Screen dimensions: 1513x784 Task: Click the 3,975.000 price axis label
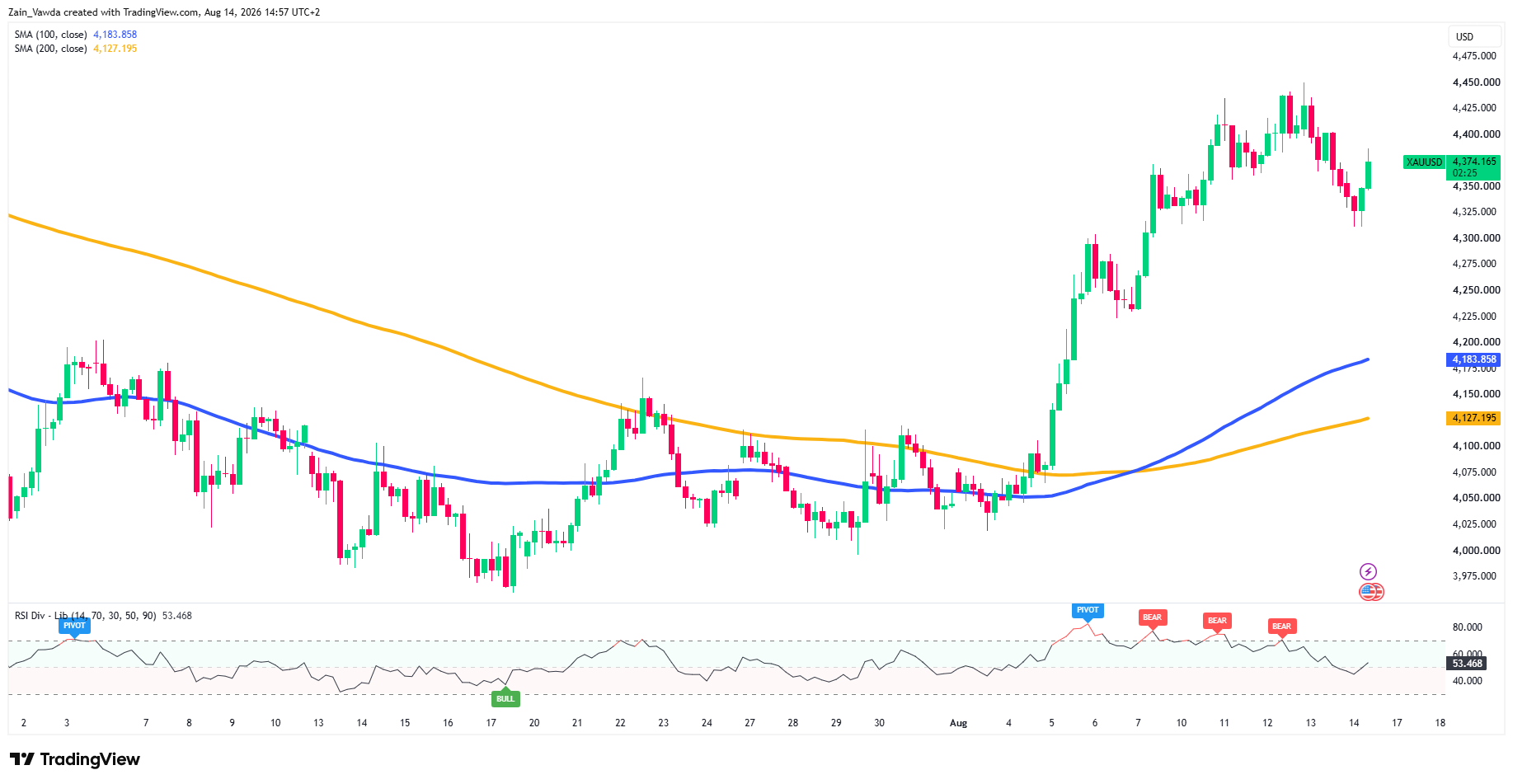coord(1474,576)
